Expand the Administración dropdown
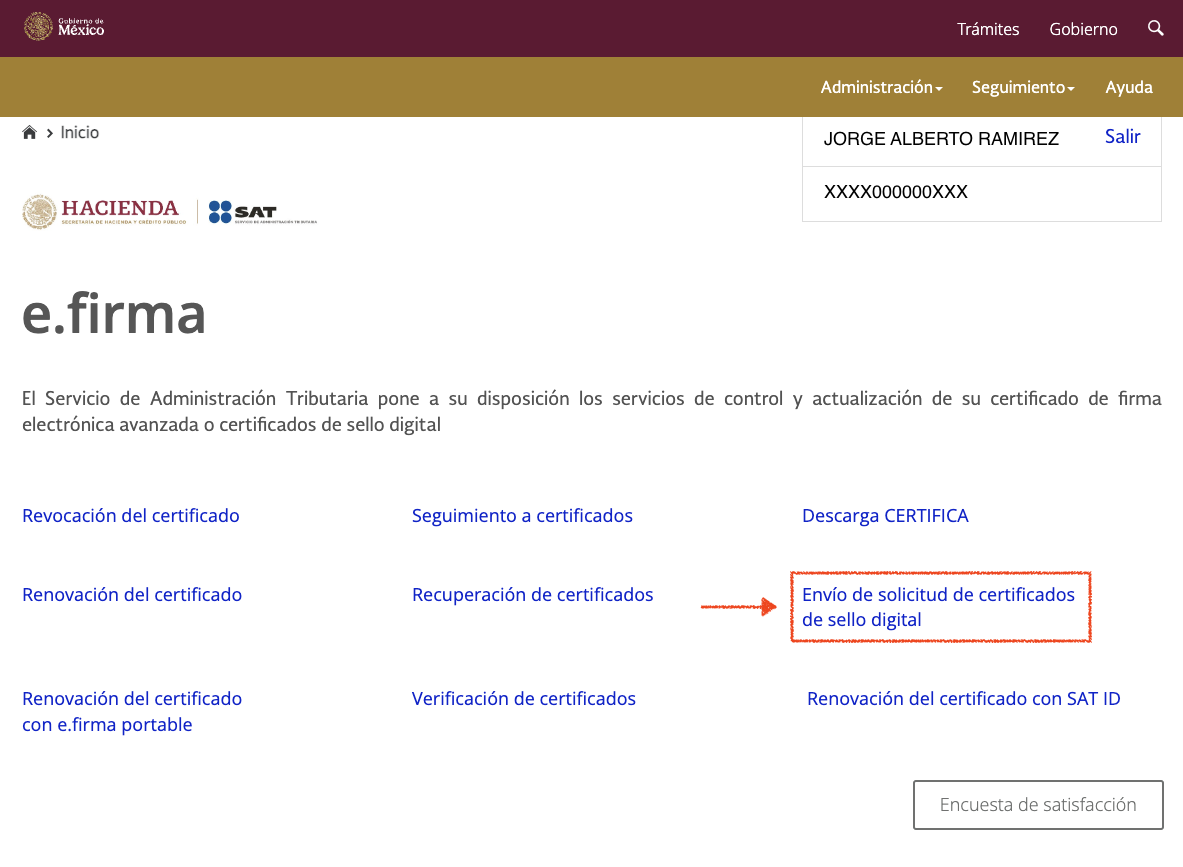 pyautogui.click(x=881, y=88)
